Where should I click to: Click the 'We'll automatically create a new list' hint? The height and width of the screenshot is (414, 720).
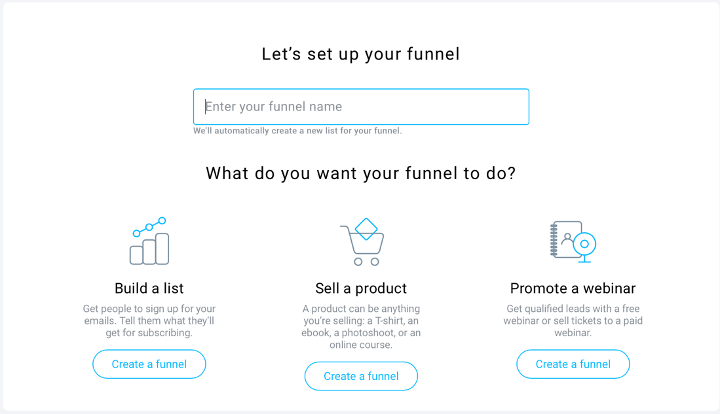pos(298,131)
